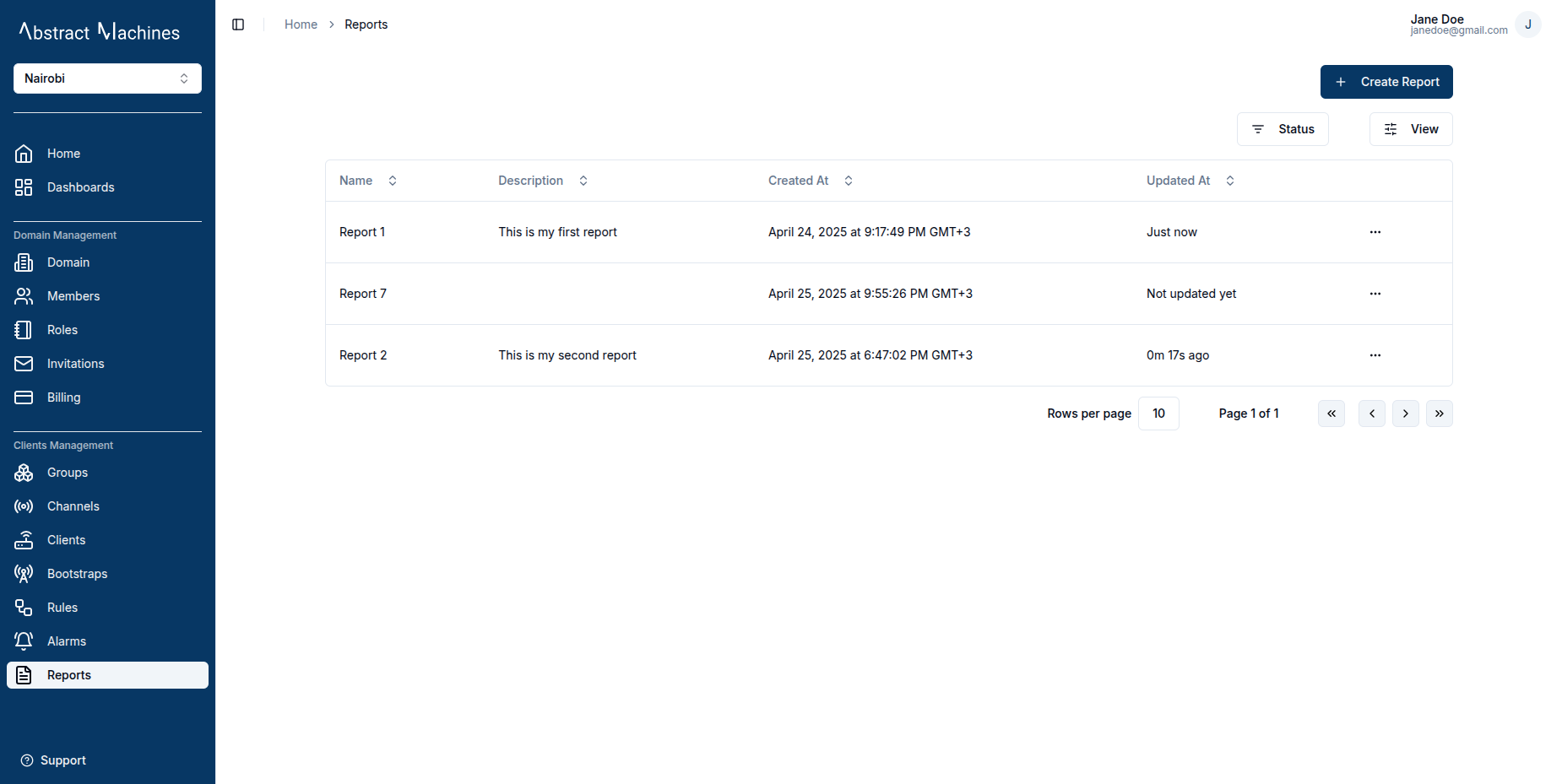Open Dashboards in the sidebar
Image resolution: width=1562 pixels, height=784 pixels.
pos(107,187)
